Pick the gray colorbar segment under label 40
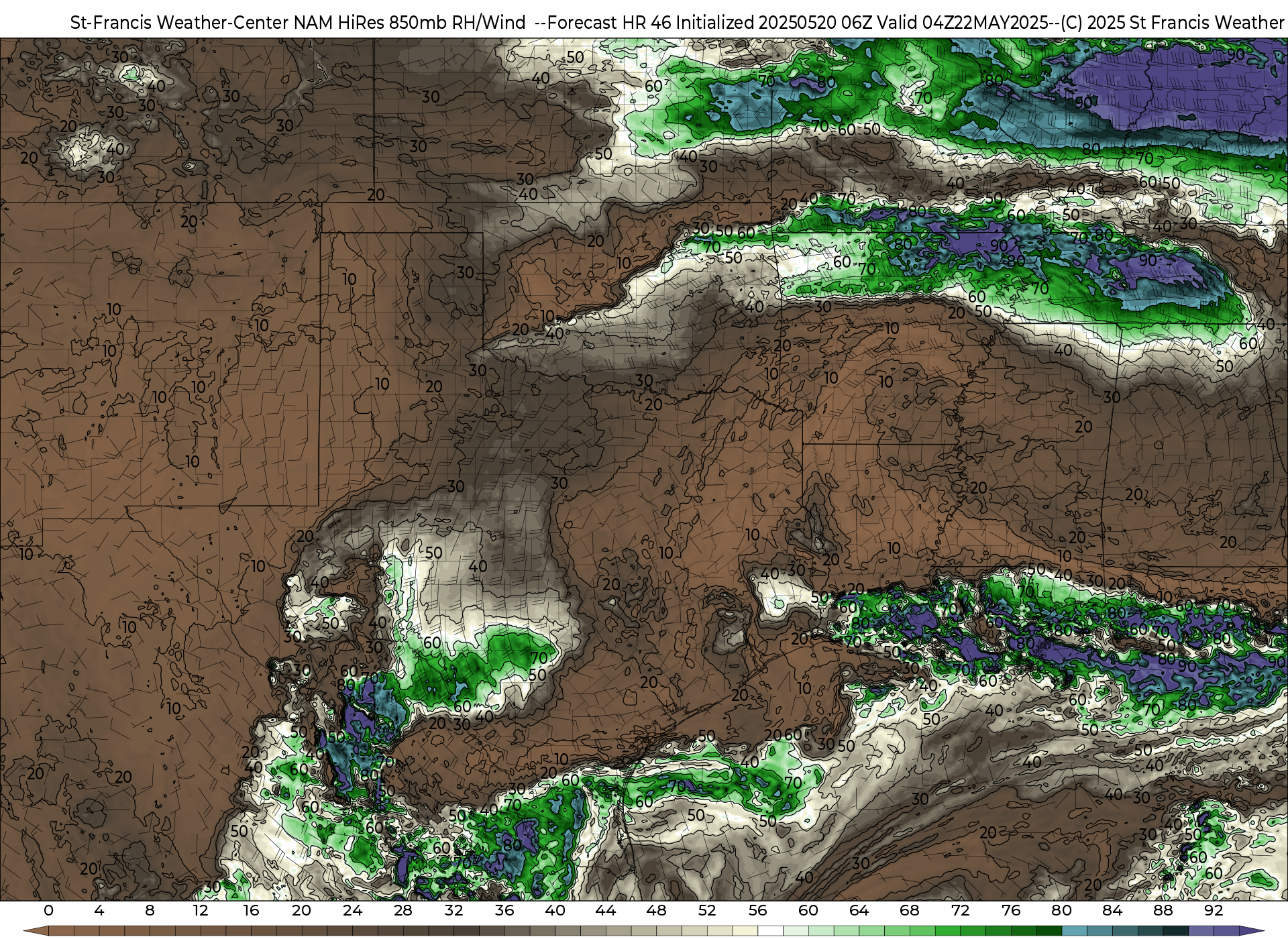Viewport: 1288px width, 939px height. 568,932
